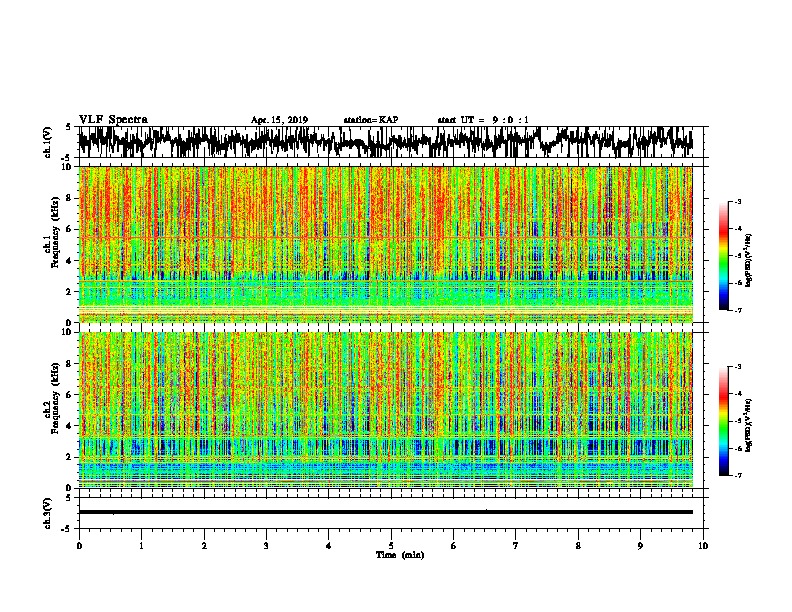Click the time axis end tick label "10"

703,546
